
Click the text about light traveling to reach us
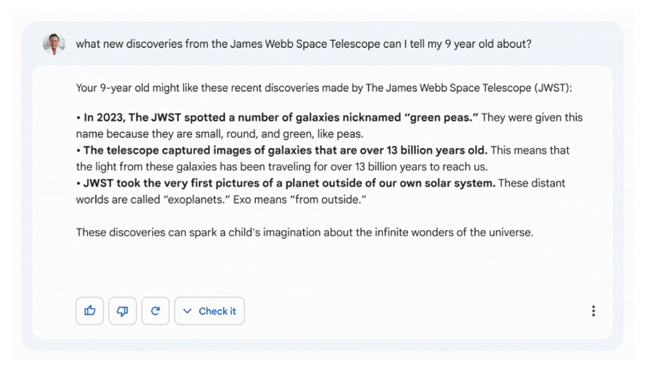click(x=282, y=167)
